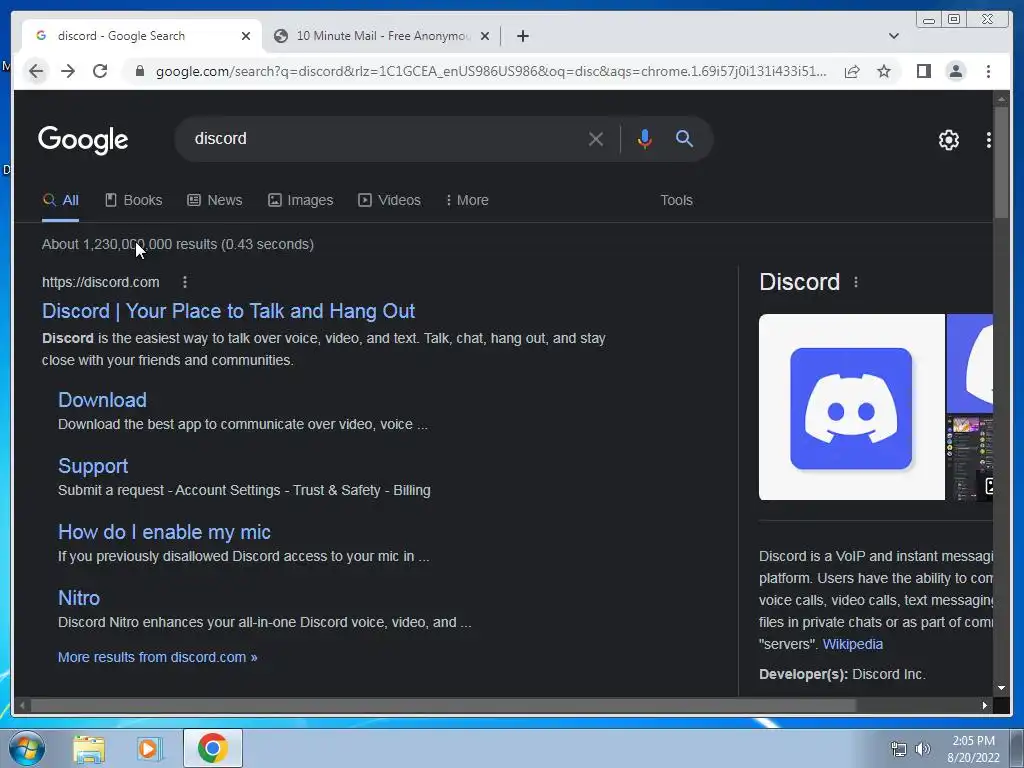Open the Download sitelink
Screen dimensions: 1024x768
click(103, 400)
